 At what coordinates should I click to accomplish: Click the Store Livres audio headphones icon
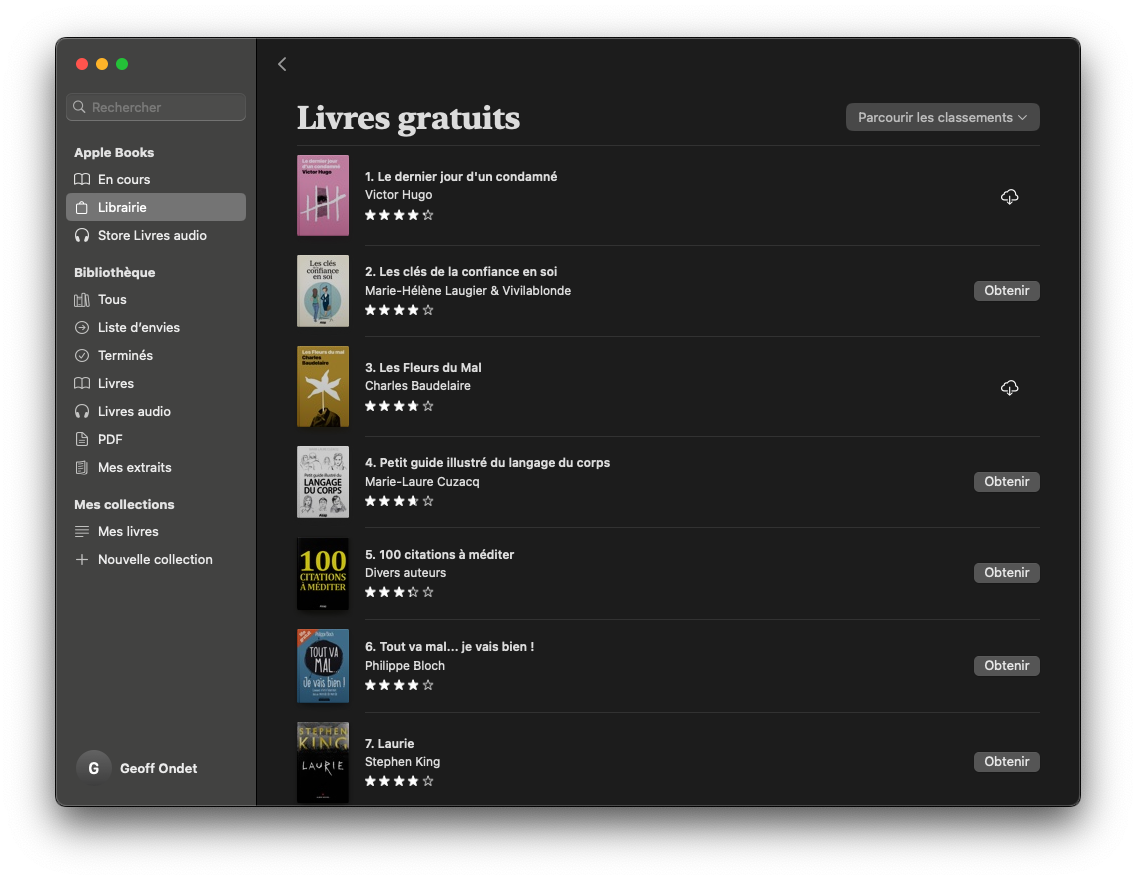click(82, 235)
